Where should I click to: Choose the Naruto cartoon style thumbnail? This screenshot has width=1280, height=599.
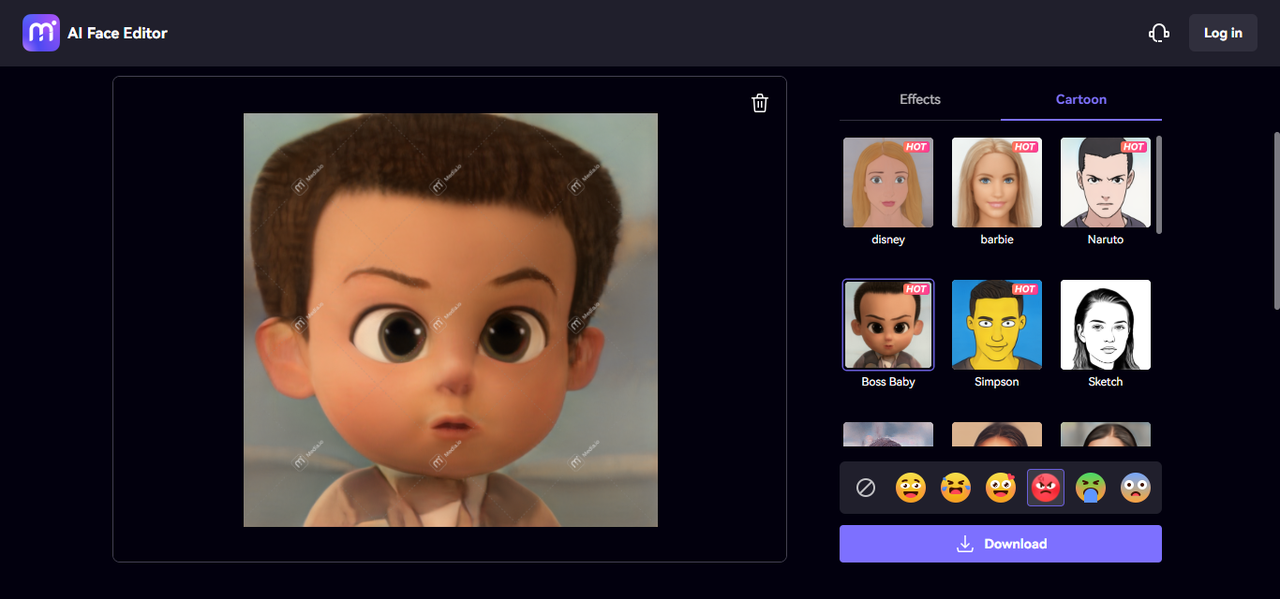pyautogui.click(x=1106, y=183)
